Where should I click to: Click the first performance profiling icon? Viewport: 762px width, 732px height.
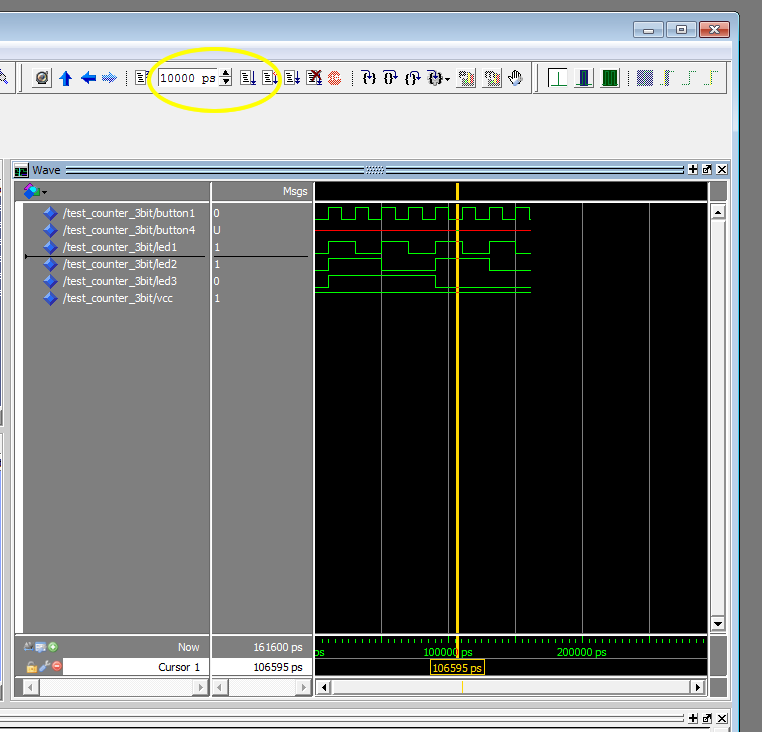[x=466, y=78]
